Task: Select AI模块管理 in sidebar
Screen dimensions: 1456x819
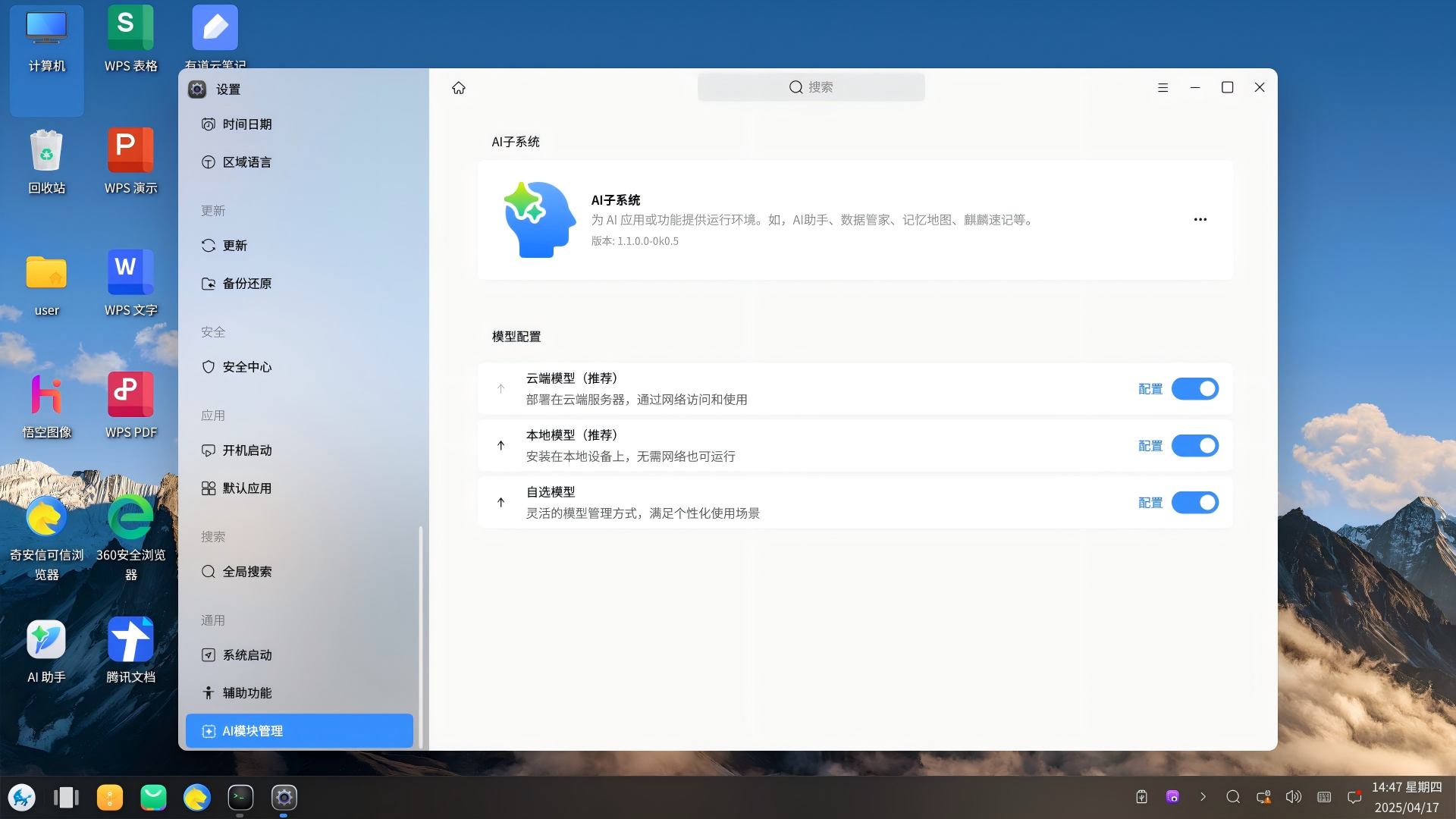Action: (300, 731)
